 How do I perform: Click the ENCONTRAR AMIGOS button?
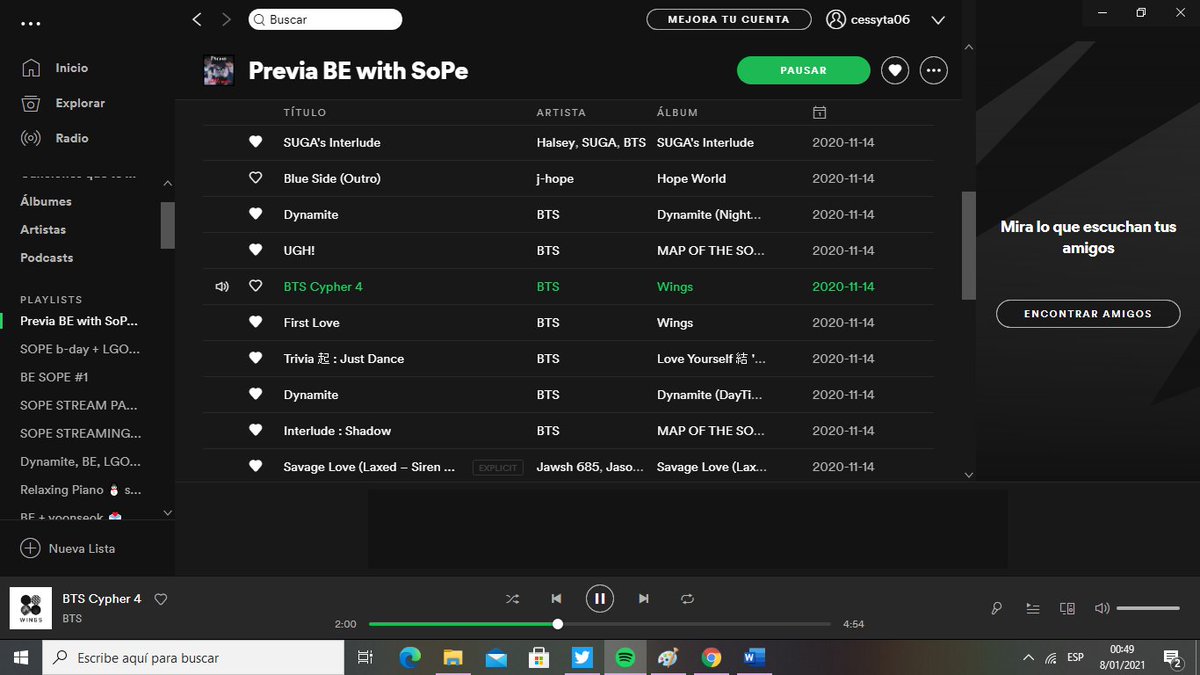[1088, 313]
